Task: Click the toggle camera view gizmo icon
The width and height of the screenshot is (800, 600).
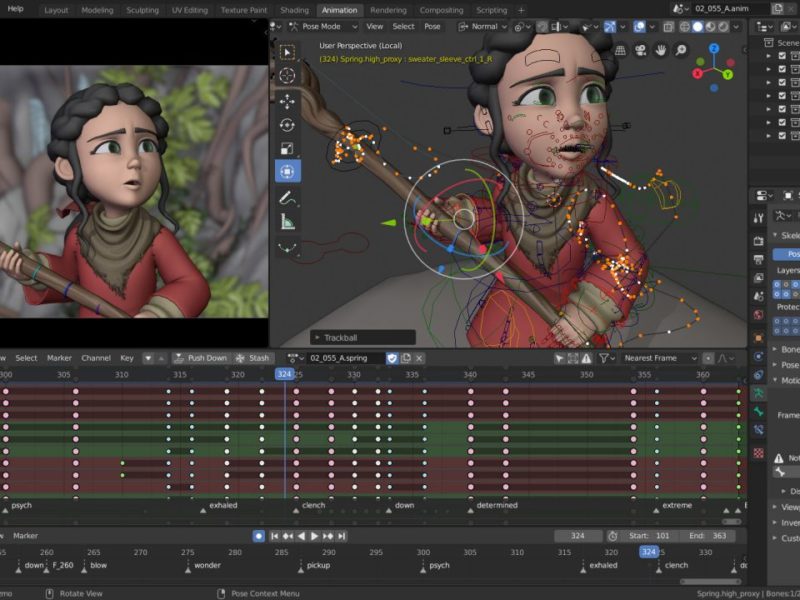Action: [x=640, y=50]
